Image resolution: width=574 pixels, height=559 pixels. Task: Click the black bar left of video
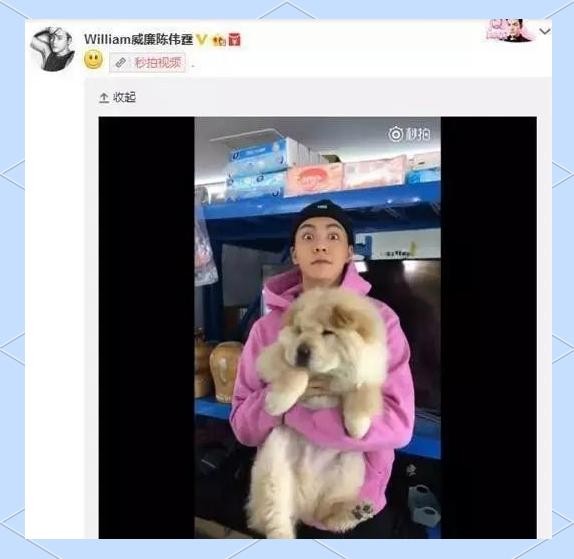[x=146, y=327]
